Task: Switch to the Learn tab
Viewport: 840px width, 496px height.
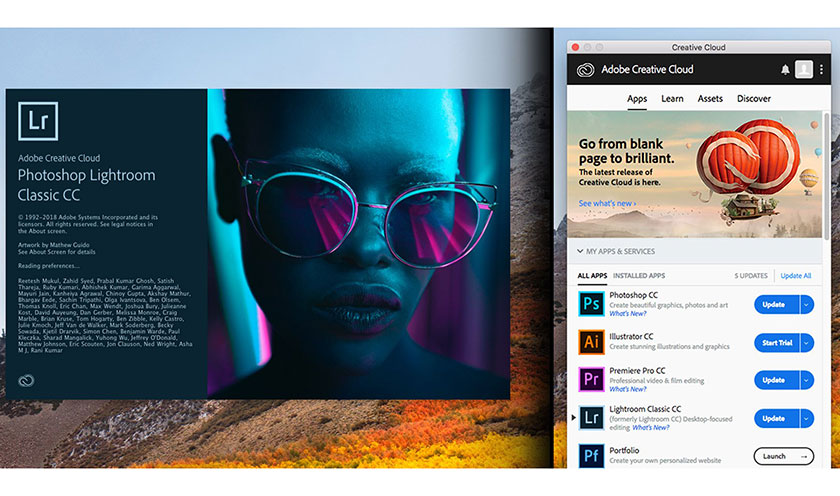Action: coord(672,99)
